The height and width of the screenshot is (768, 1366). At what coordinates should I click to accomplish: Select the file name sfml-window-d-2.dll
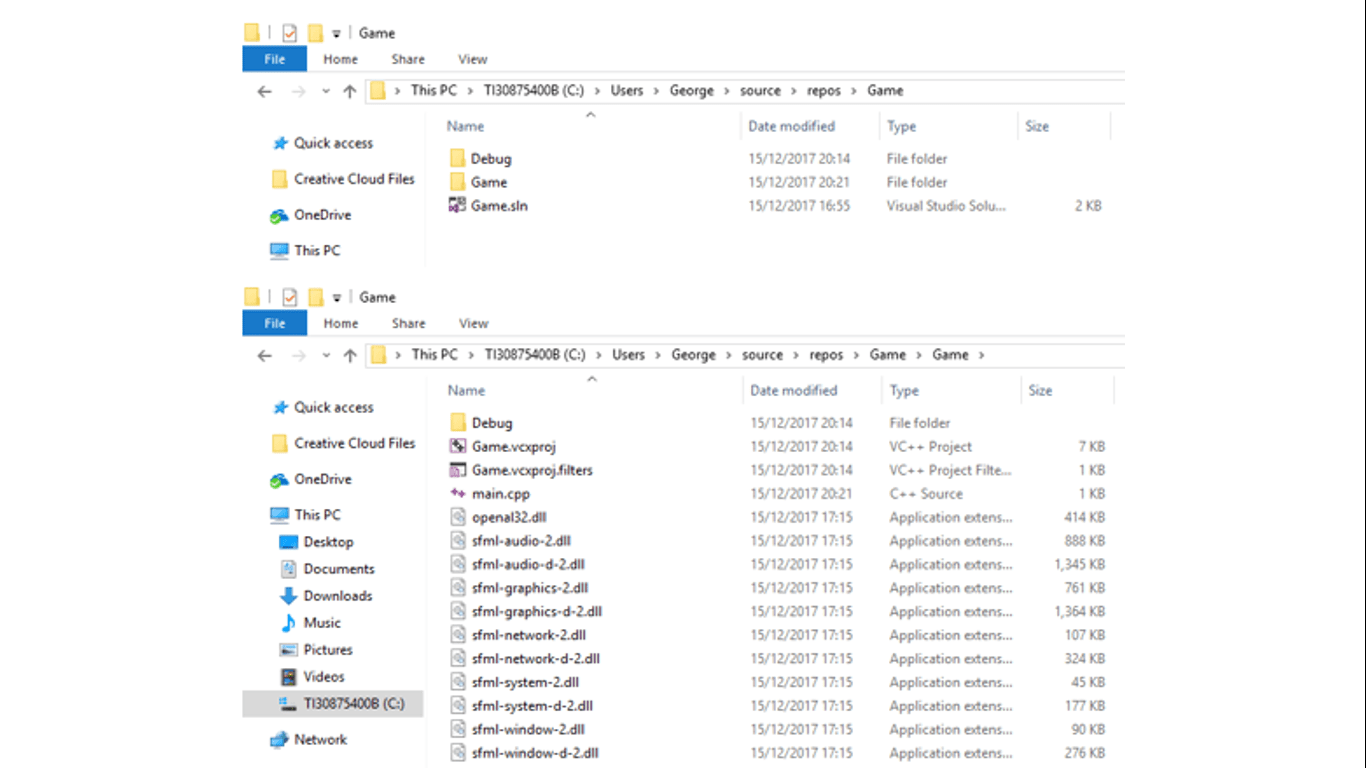coord(535,753)
